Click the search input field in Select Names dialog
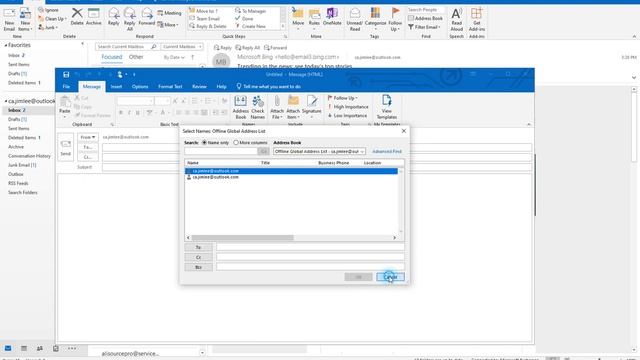This screenshot has height=360, width=640. [220, 151]
